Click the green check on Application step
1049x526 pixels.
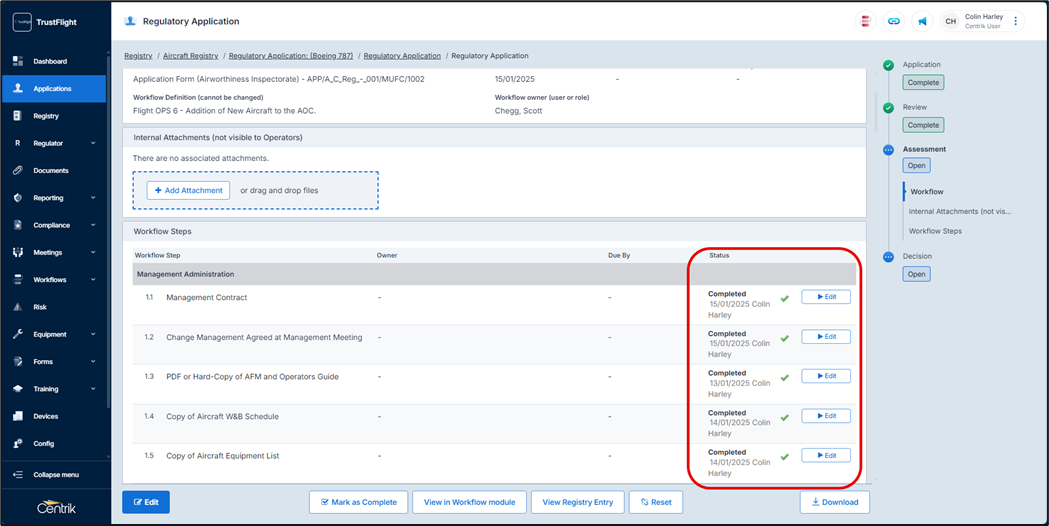[888, 65]
